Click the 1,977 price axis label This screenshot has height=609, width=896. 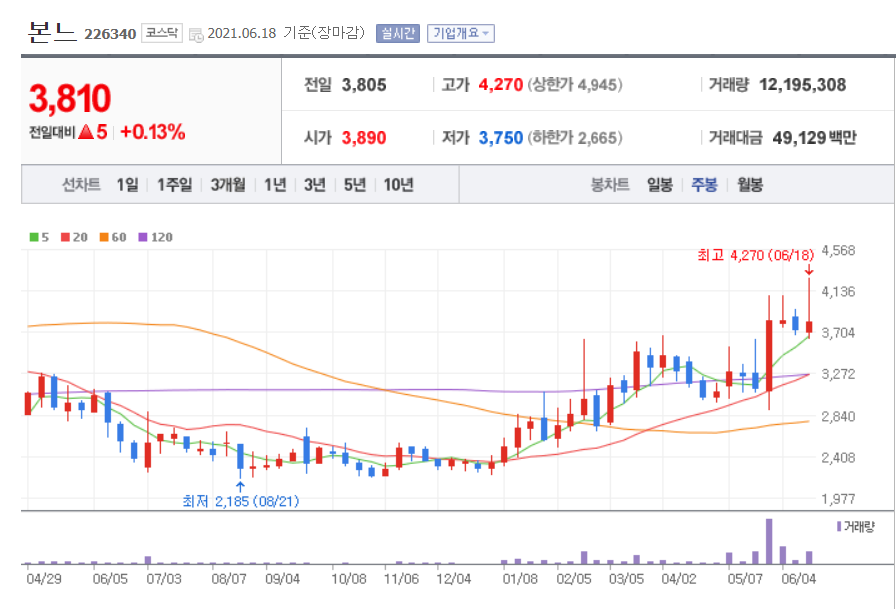point(838,499)
